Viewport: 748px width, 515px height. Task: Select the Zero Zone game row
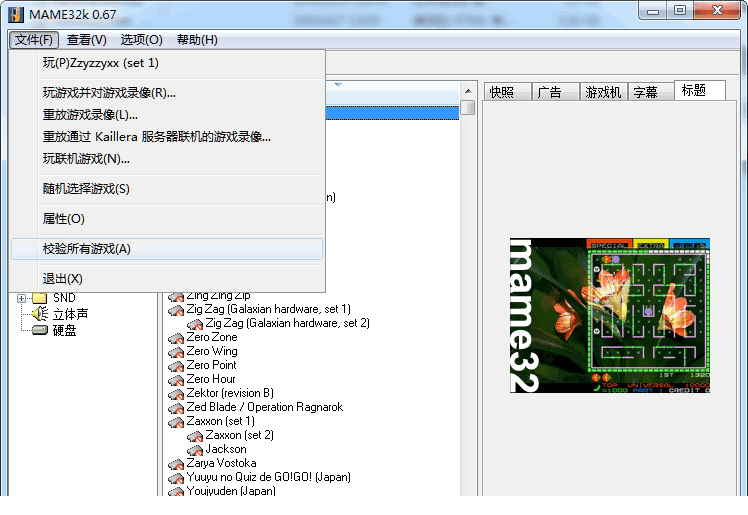pyautogui.click(x=212, y=337)
